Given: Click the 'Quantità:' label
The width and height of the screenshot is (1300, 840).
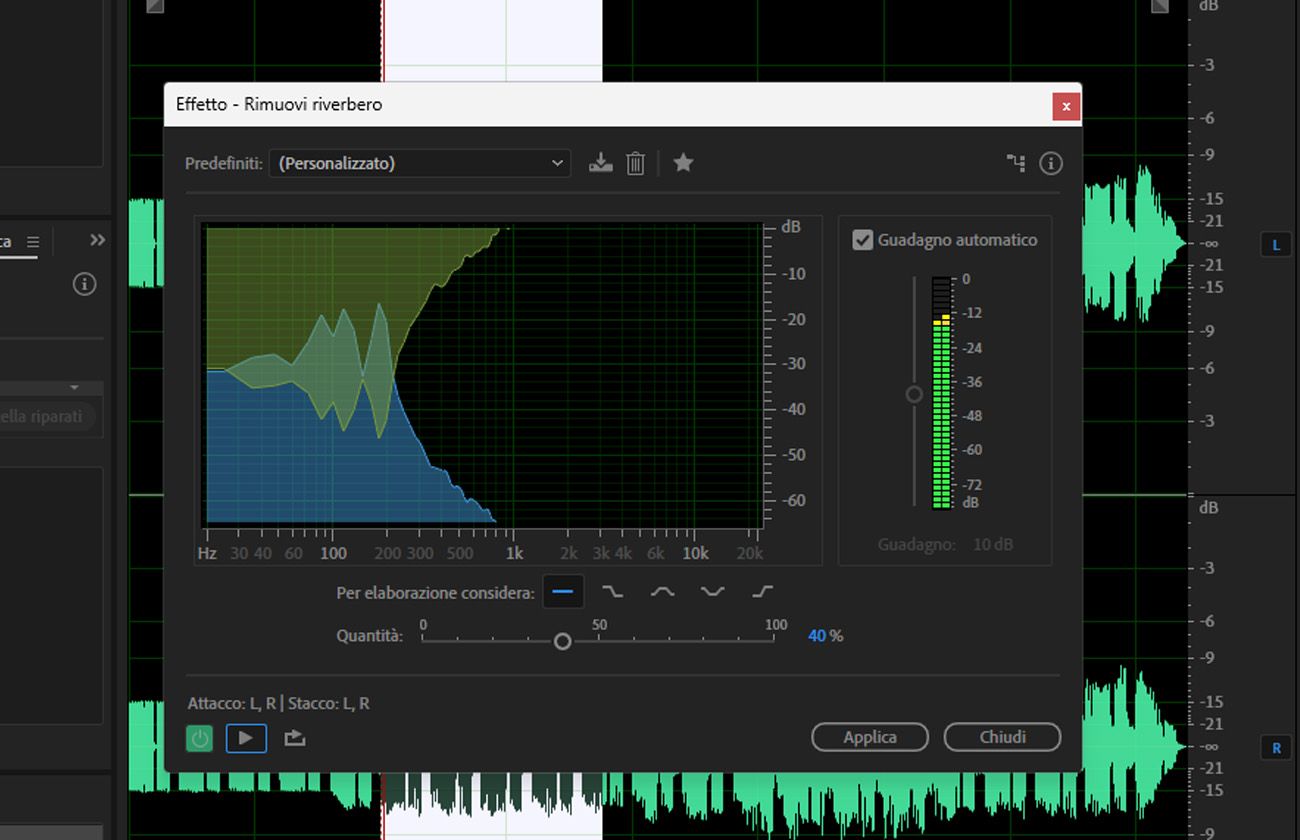Looking at the screenshot, I should 369,636.
